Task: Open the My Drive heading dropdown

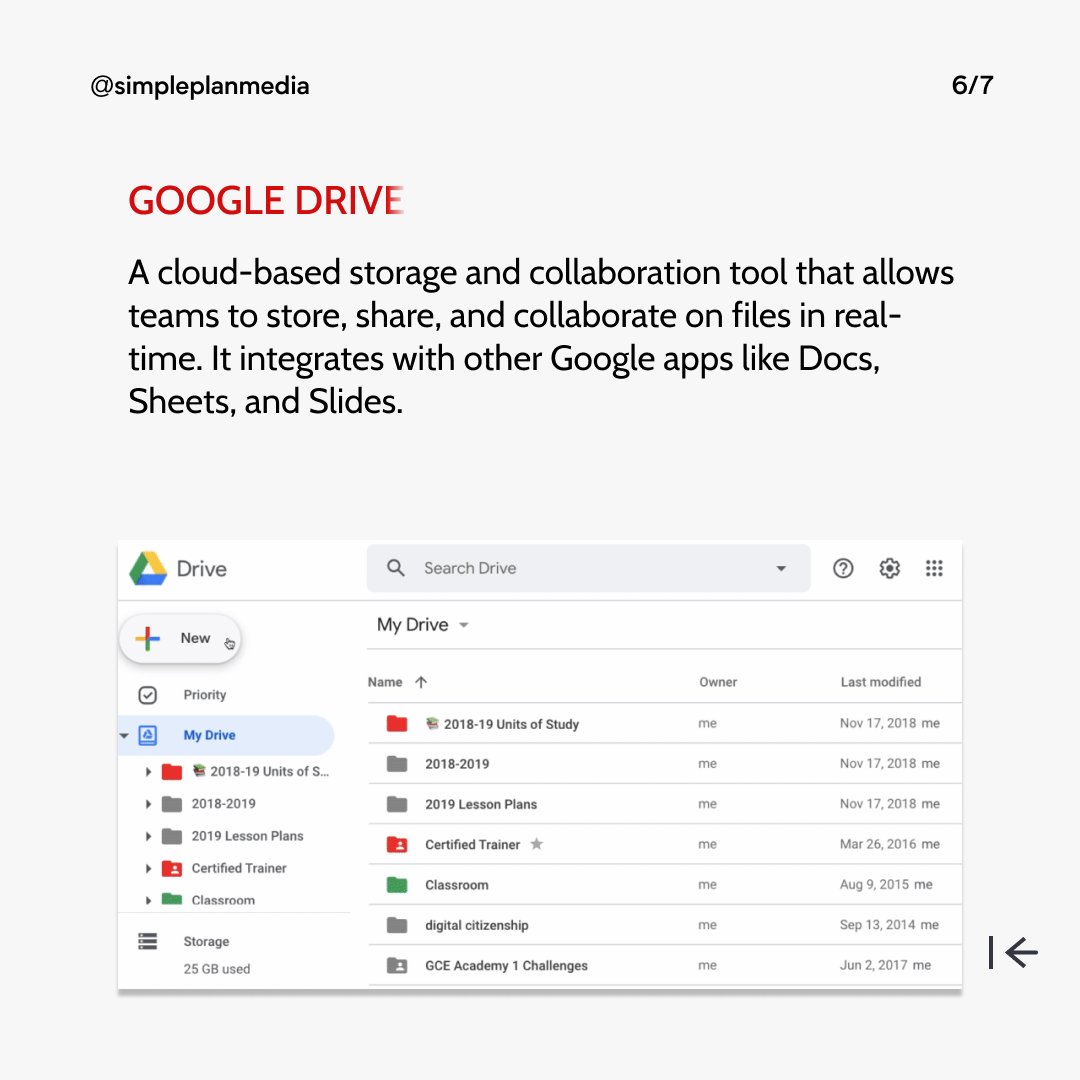Action: tap(464, 625)
